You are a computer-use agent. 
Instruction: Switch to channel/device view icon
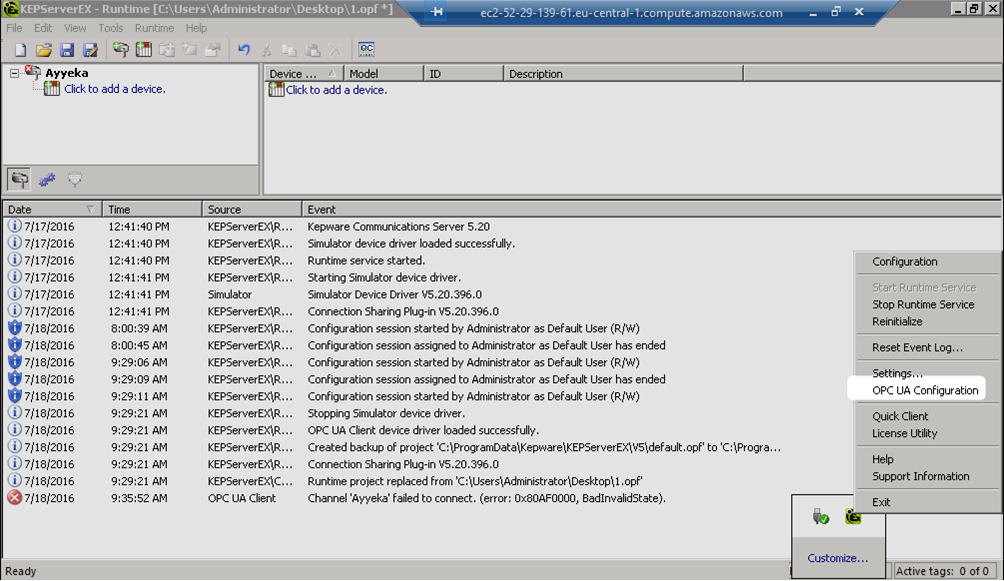[x=19, y=179]
